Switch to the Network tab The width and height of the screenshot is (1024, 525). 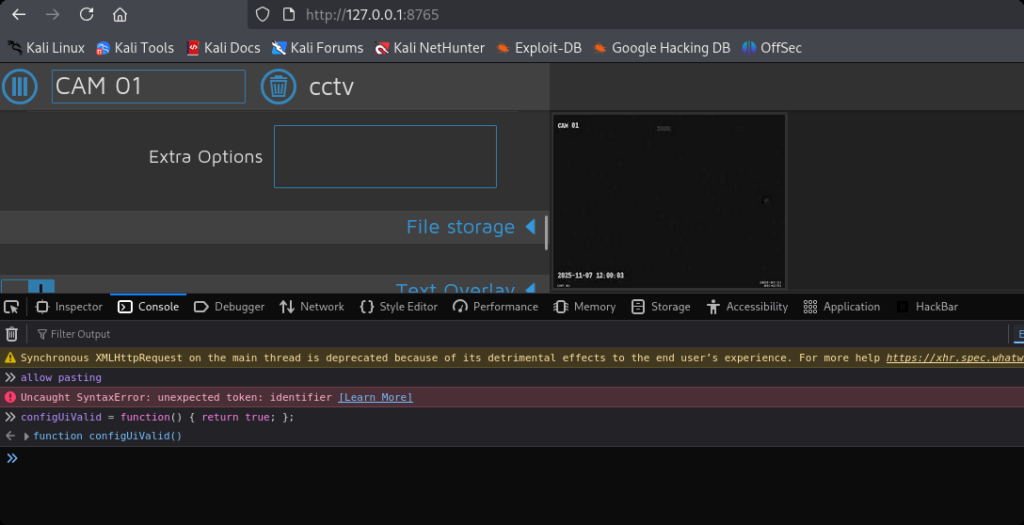(x=311, y=307)
